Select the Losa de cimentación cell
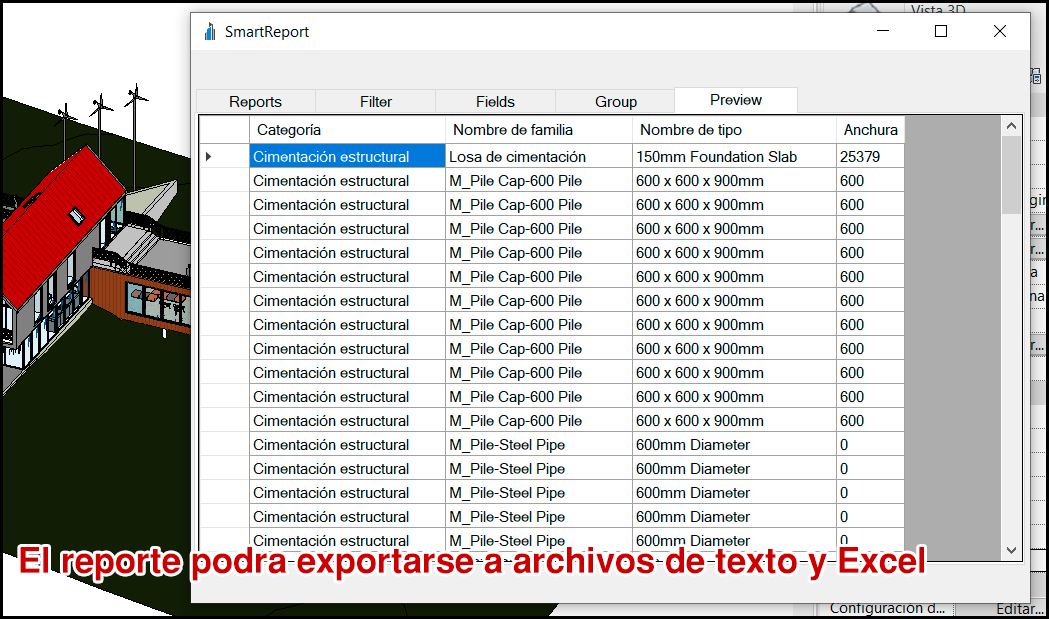1049x619 pixels. [x=539, y=156]
